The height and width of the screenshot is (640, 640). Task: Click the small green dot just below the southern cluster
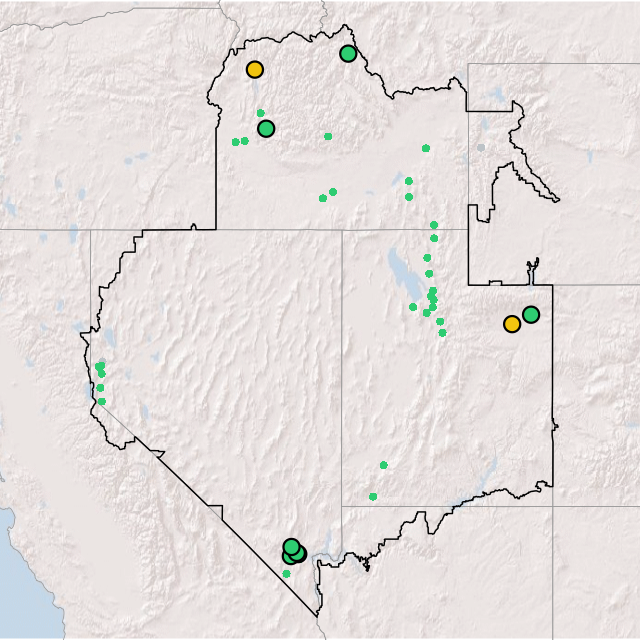point(286,573)
